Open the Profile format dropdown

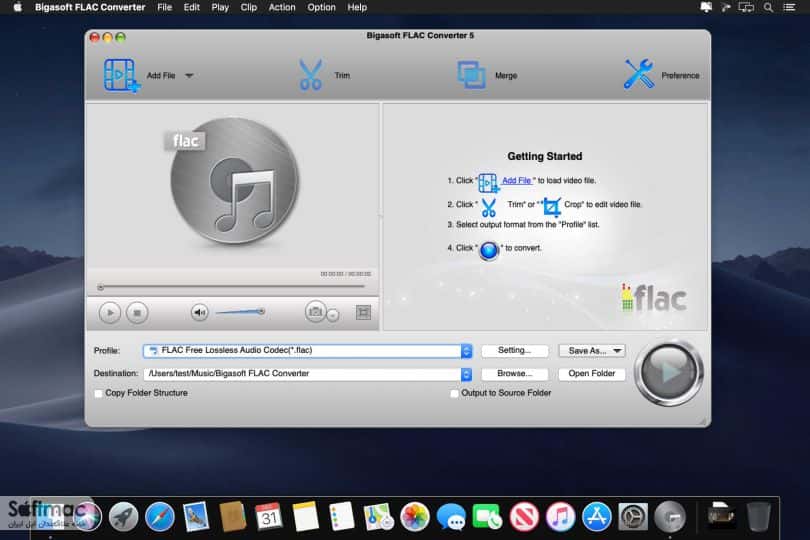pyautogui.click(x=466, y=351)
